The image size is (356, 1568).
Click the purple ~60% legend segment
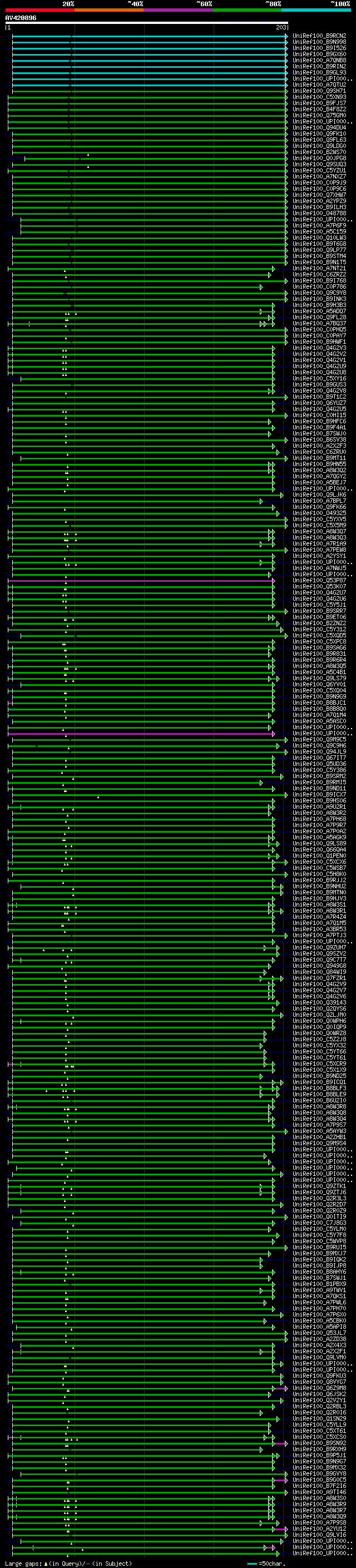click(177, 10)
